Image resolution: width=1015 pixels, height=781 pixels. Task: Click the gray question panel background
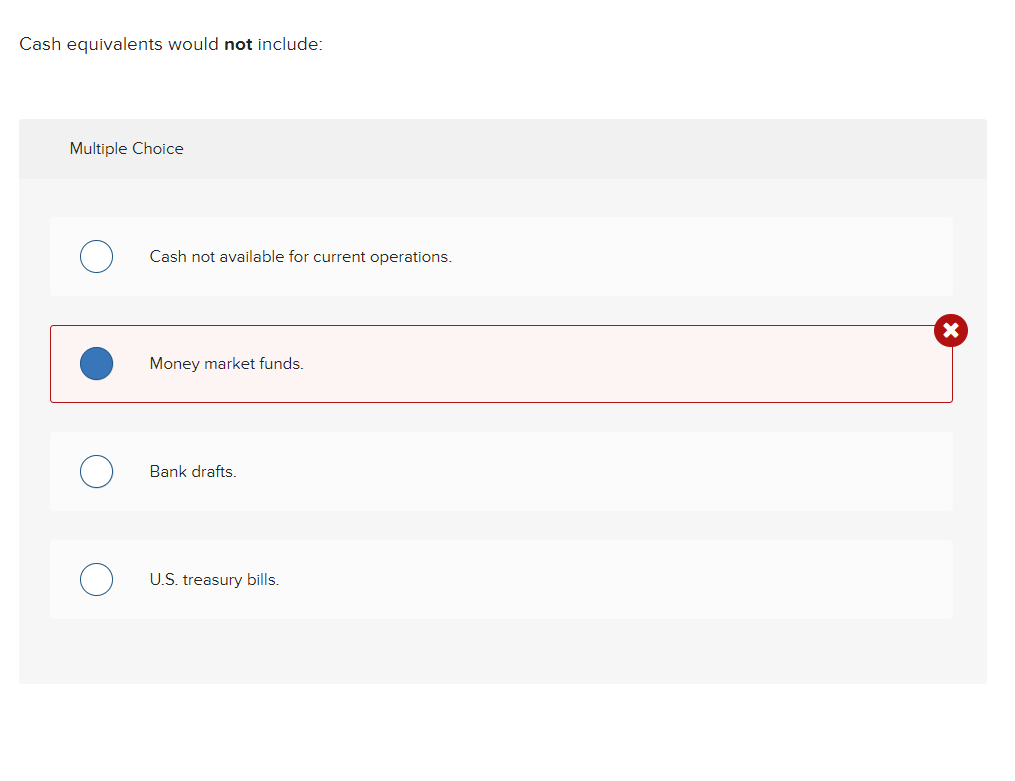(x=500, y=650)
